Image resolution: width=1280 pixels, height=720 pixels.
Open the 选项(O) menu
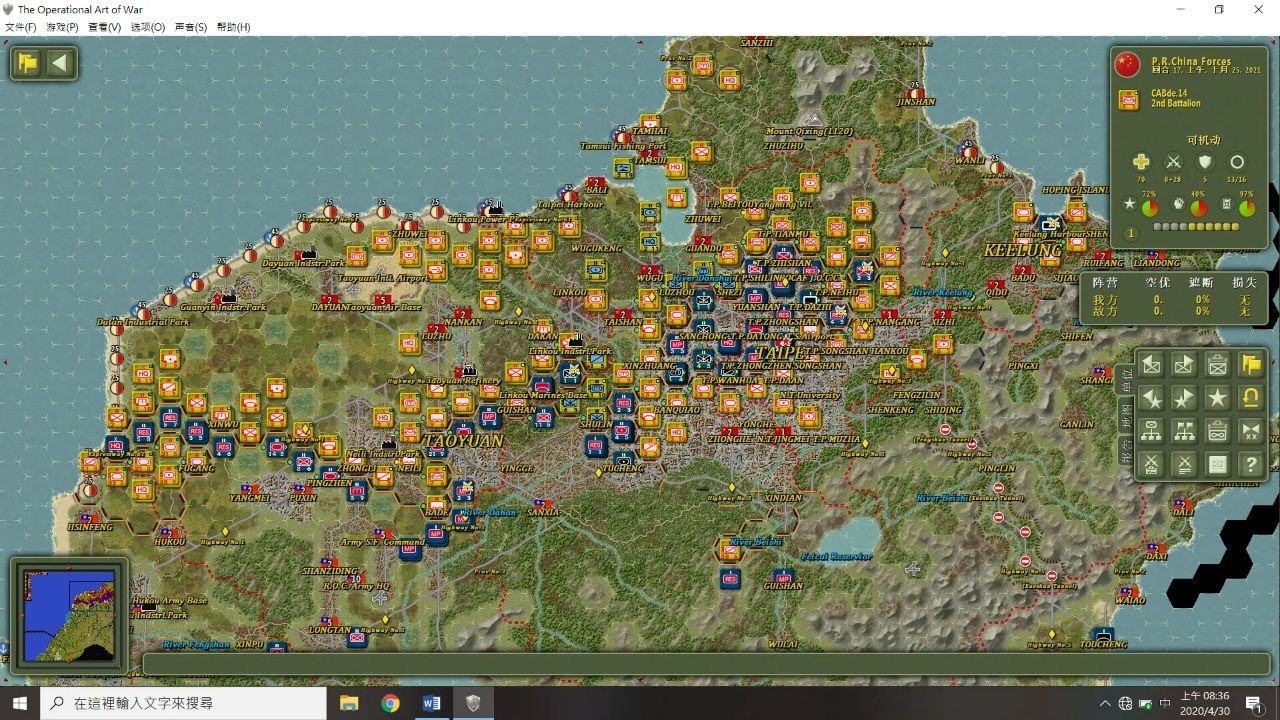click(148, 27)
